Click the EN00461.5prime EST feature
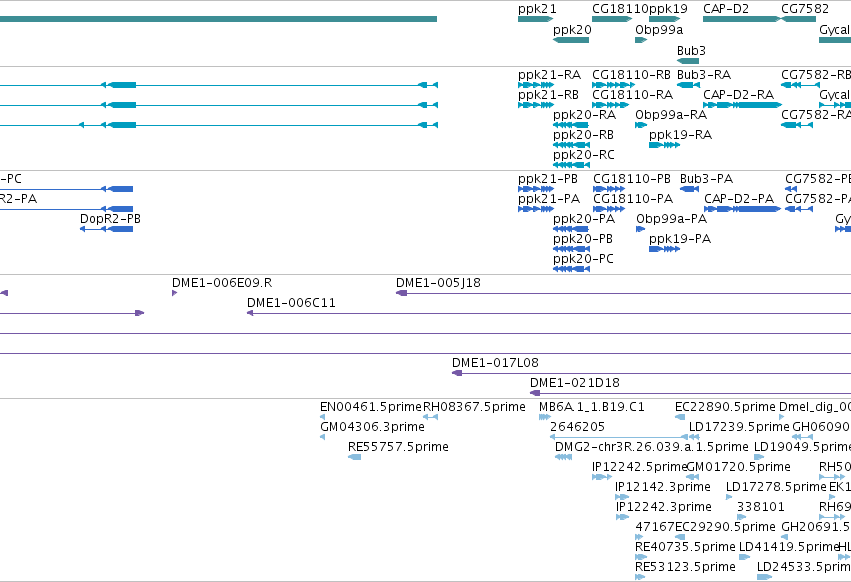Screen dimensions: 851x582 [x=322, y=417]
